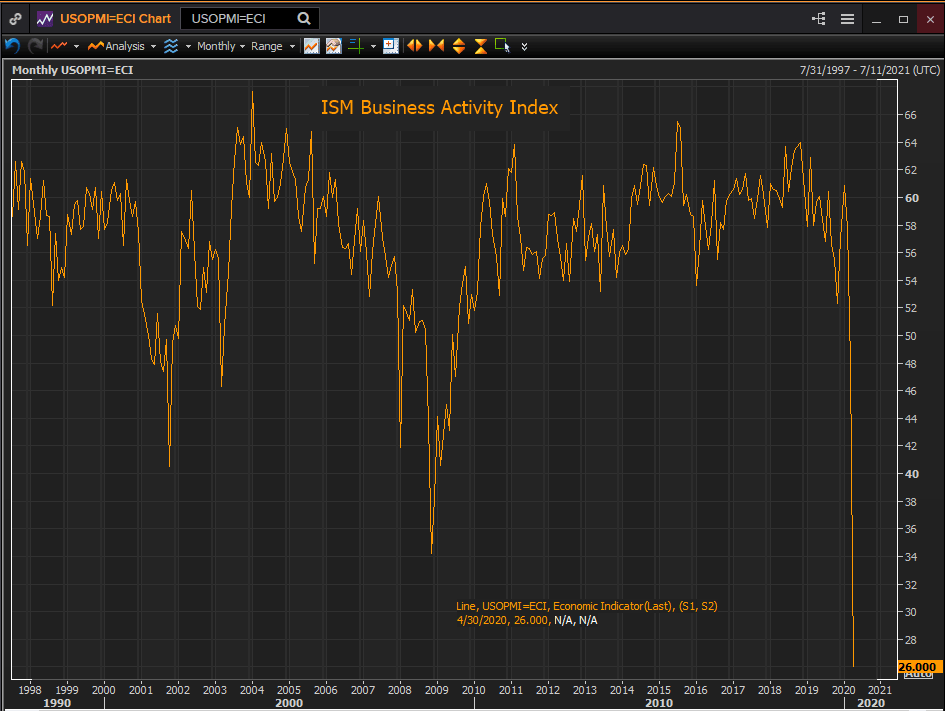This screenshot has width=945, height=711.
Task: Open the Analysis menu
Action: pos(123,46)
